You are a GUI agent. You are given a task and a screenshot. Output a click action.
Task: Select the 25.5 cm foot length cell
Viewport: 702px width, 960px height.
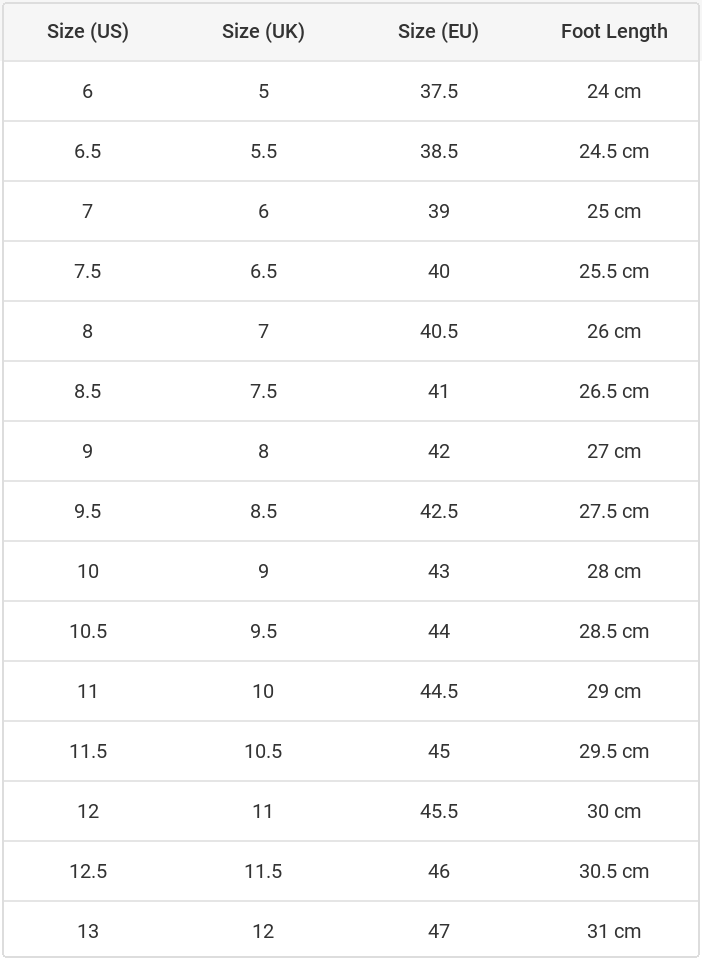point(614,271)
